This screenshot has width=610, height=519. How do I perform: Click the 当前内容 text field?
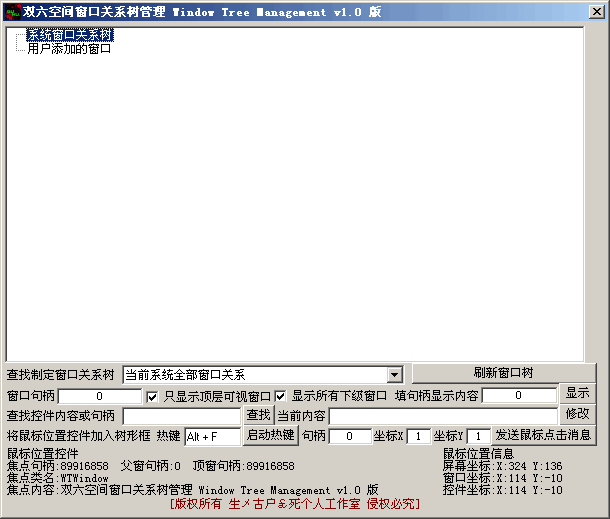[443, 416]
